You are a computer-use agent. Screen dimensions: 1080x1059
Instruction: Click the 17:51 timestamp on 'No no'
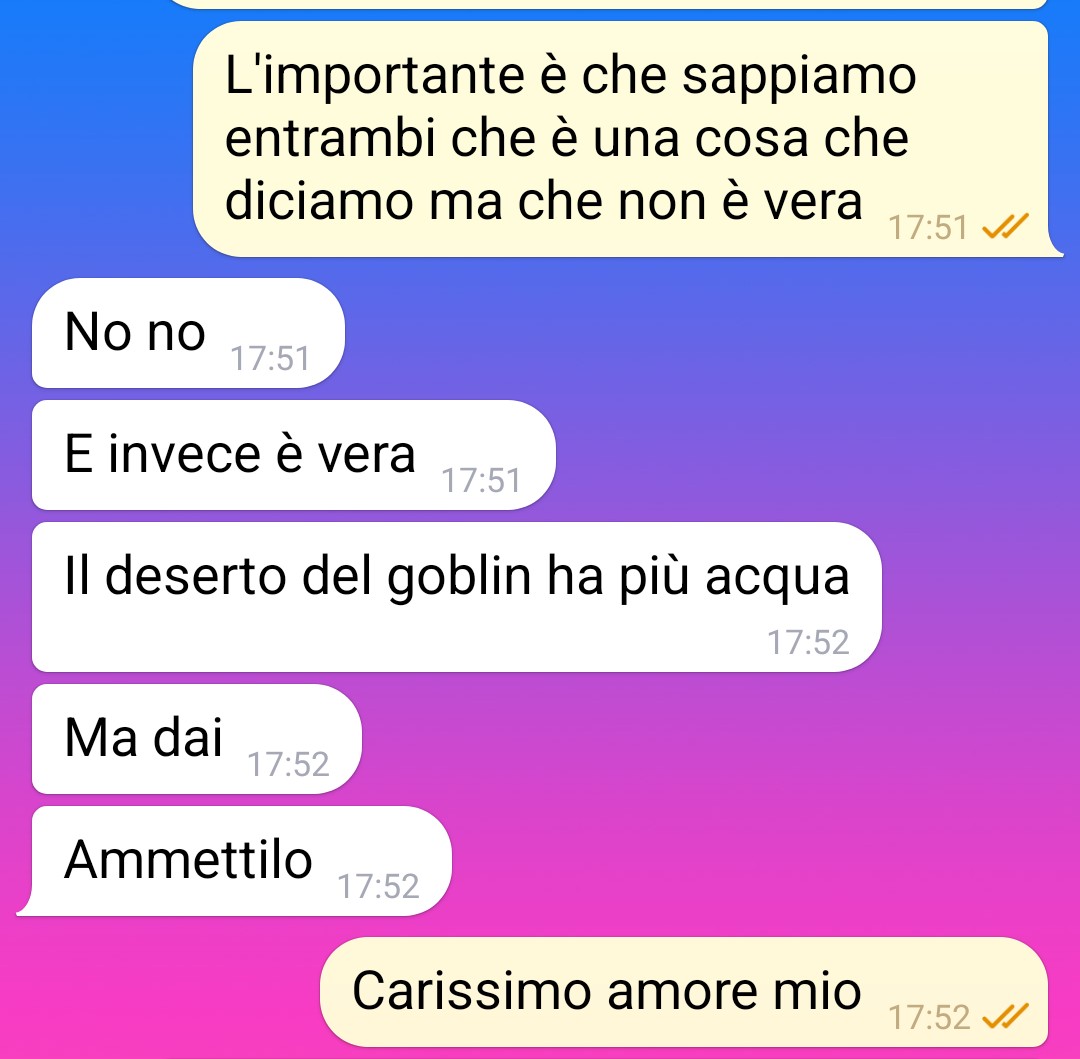270,359
